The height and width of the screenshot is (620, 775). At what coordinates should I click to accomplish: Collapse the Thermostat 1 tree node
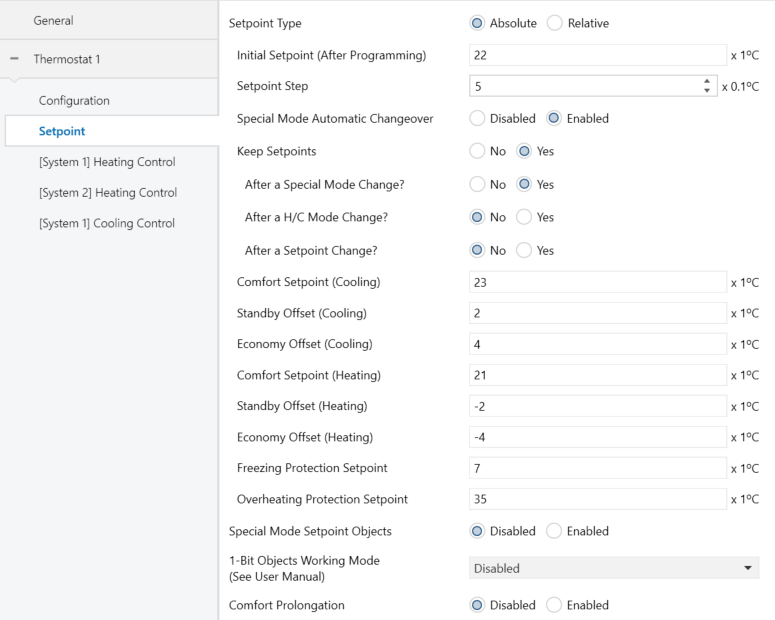(14, 59)
